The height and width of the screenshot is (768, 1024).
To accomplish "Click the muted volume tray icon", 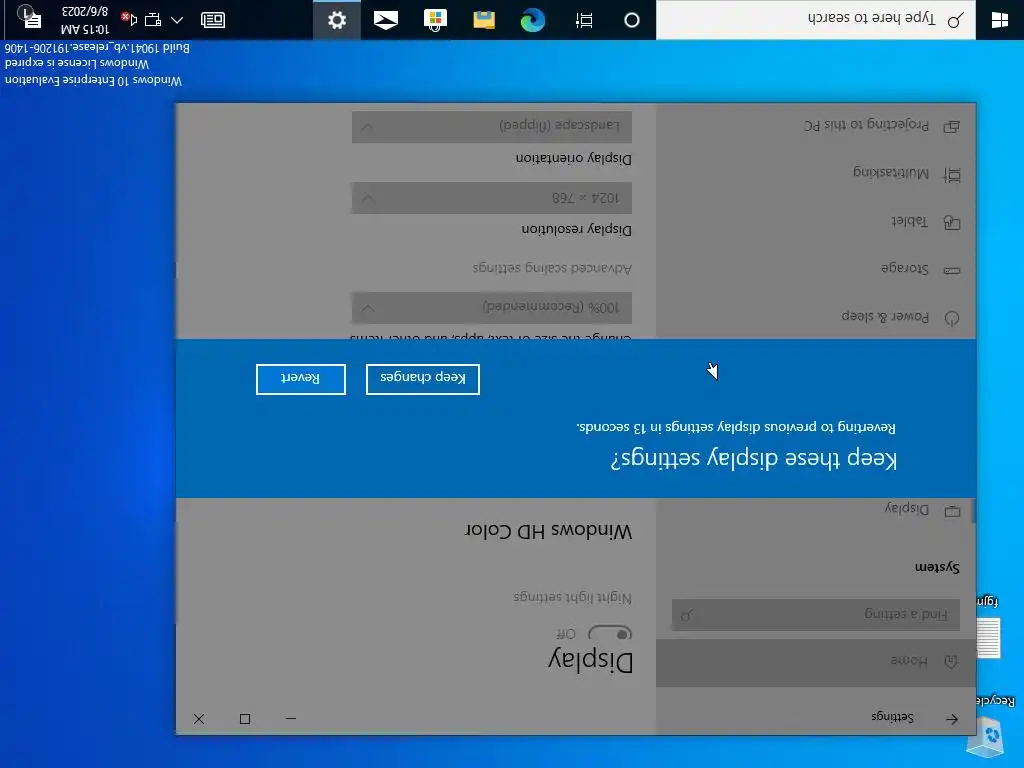I will point(129,20).
